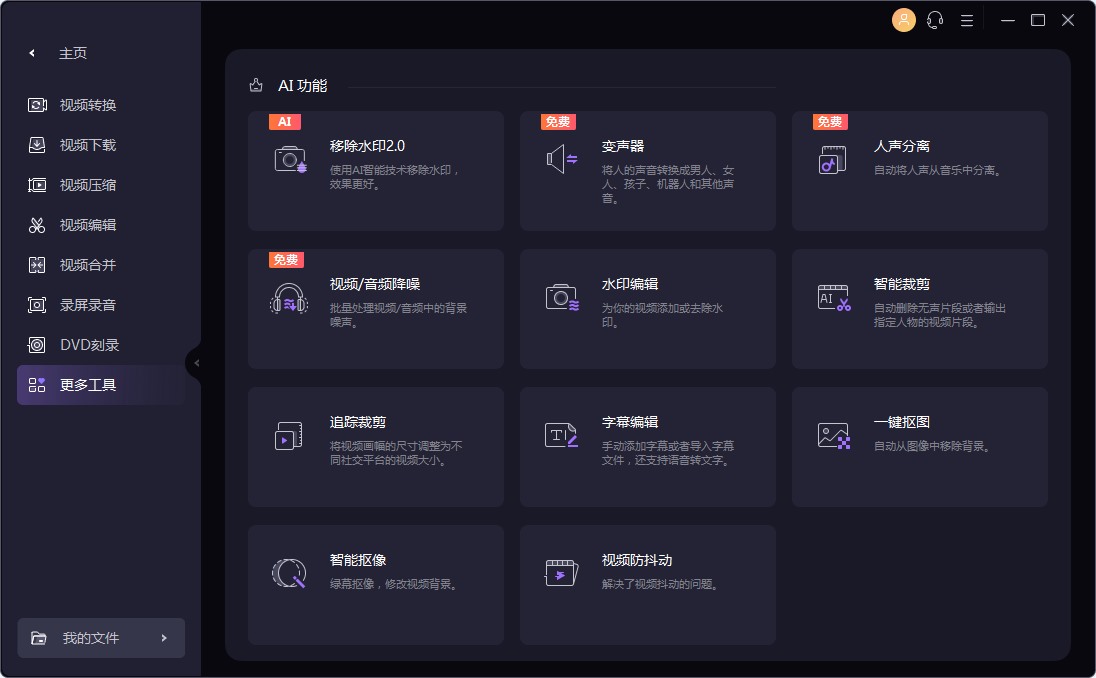Open the 一键抠图 background remover

[x=919, y=446]
